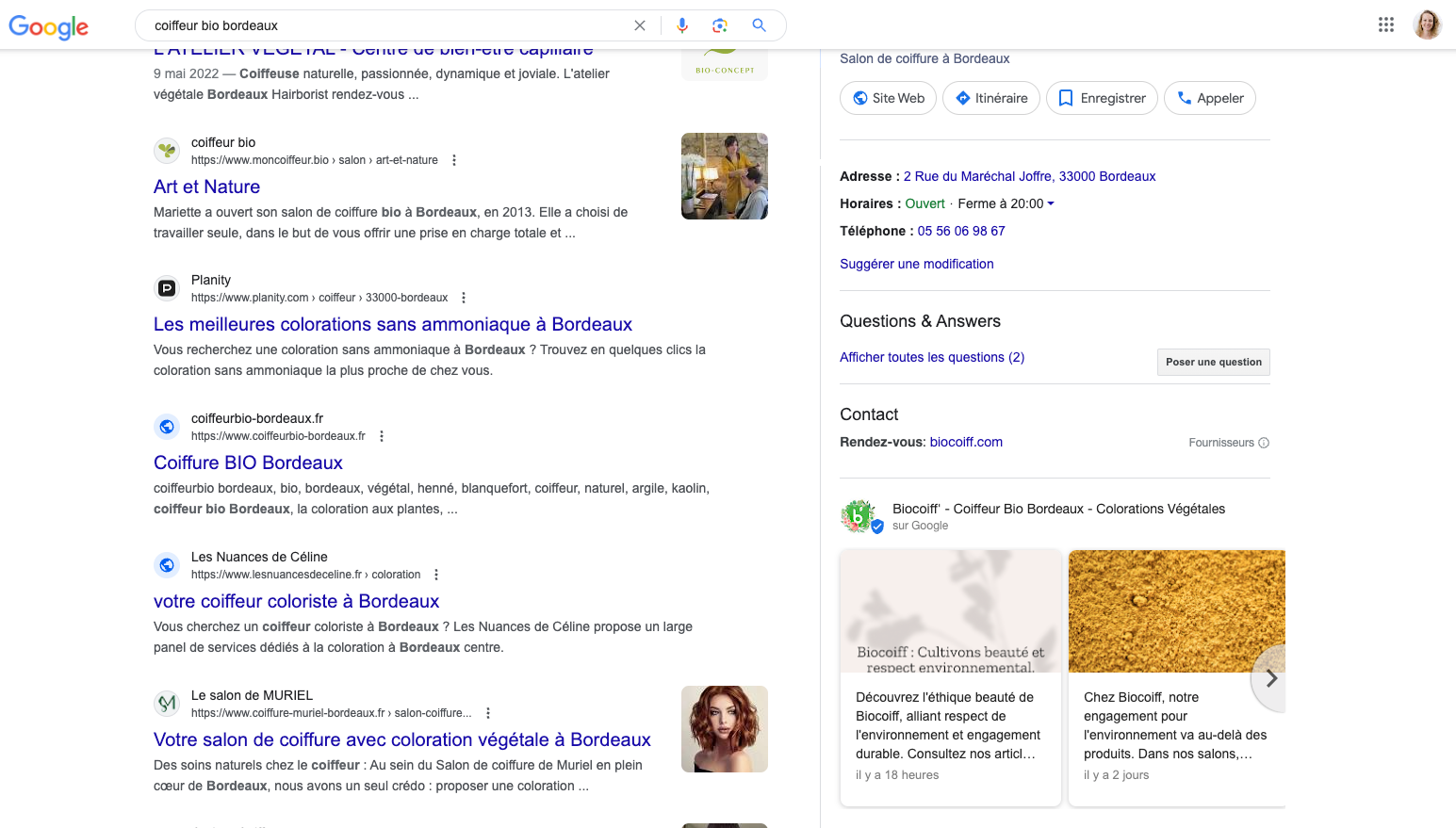
Task: Open more options for Le salon de MURIEL
Action: point(488,713)
